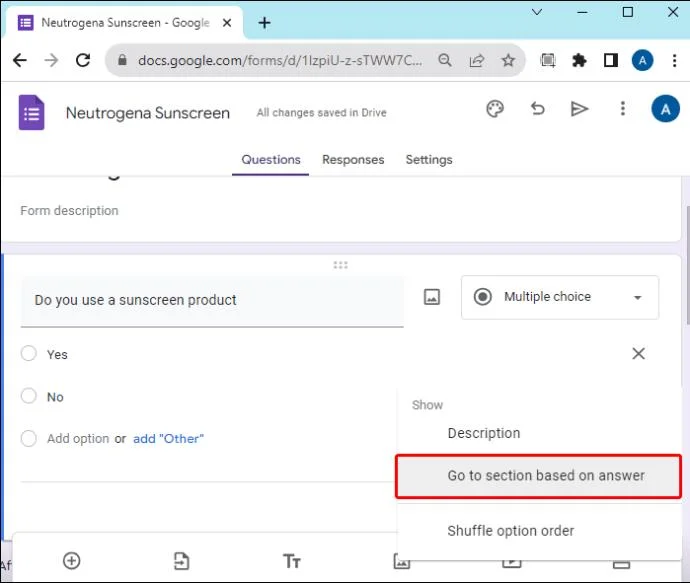Add title and description block

click(x=291, y=561)
